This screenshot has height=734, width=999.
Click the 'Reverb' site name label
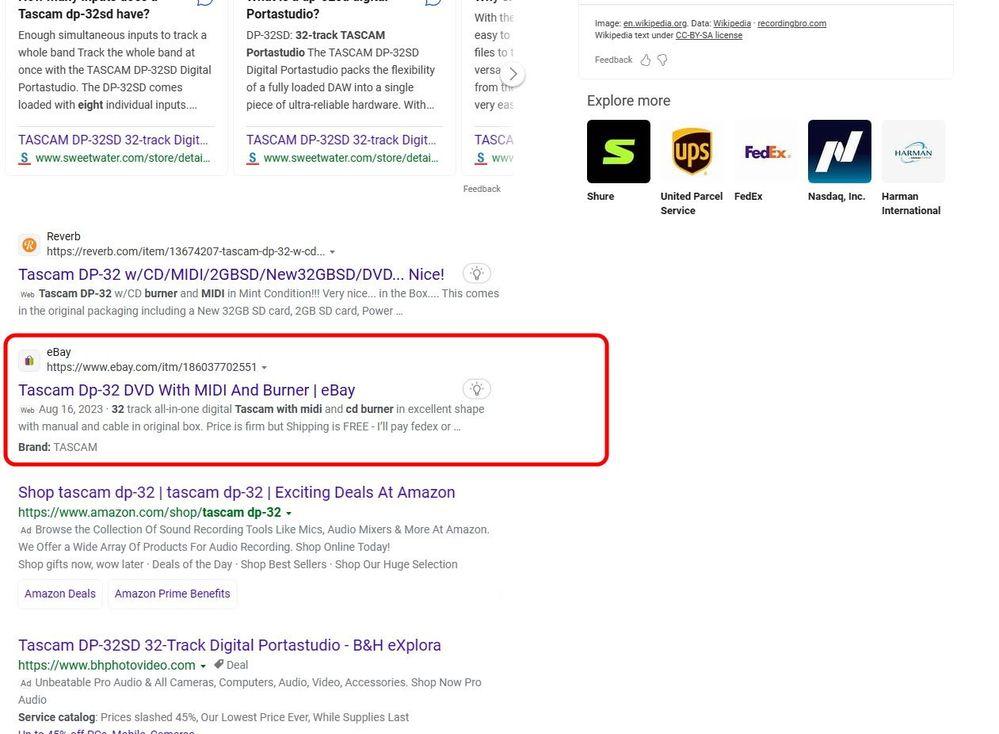pyautogui.click(x=63, y=236)
